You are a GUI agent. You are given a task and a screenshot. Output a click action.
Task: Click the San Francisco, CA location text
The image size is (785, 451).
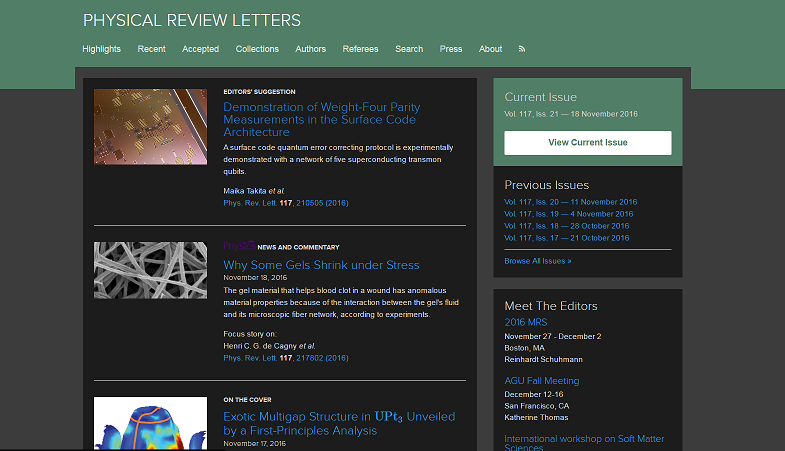537,406
